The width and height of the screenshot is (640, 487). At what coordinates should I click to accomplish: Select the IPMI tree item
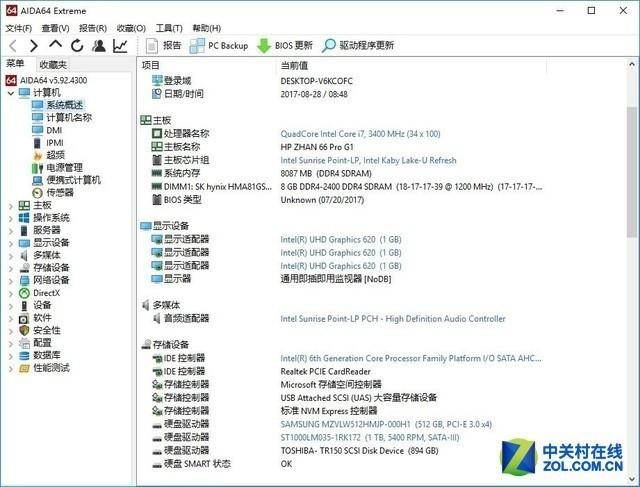pyautogui.click(x=55, y=142)
